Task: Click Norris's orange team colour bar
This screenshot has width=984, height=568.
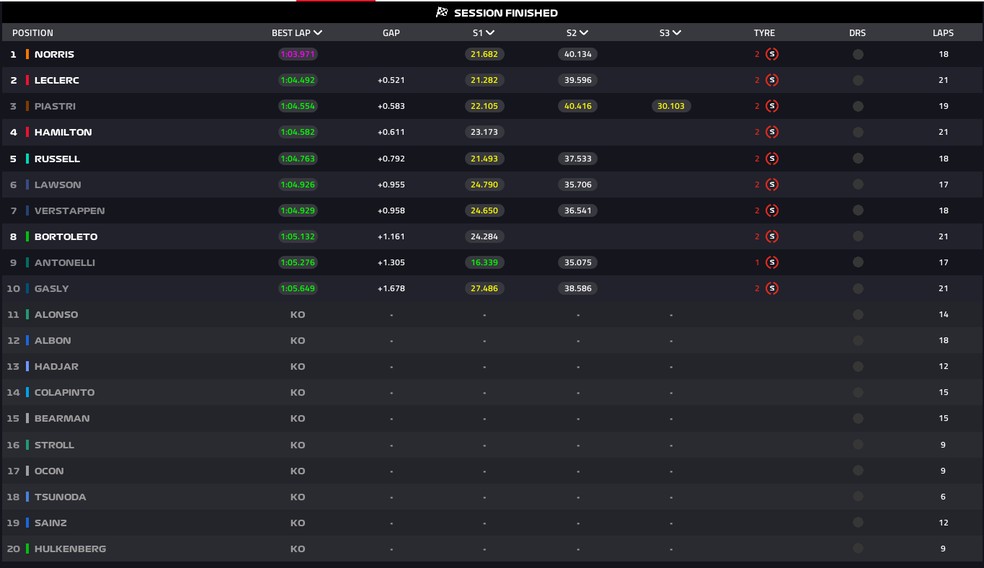Action: (x=27, y=55)
